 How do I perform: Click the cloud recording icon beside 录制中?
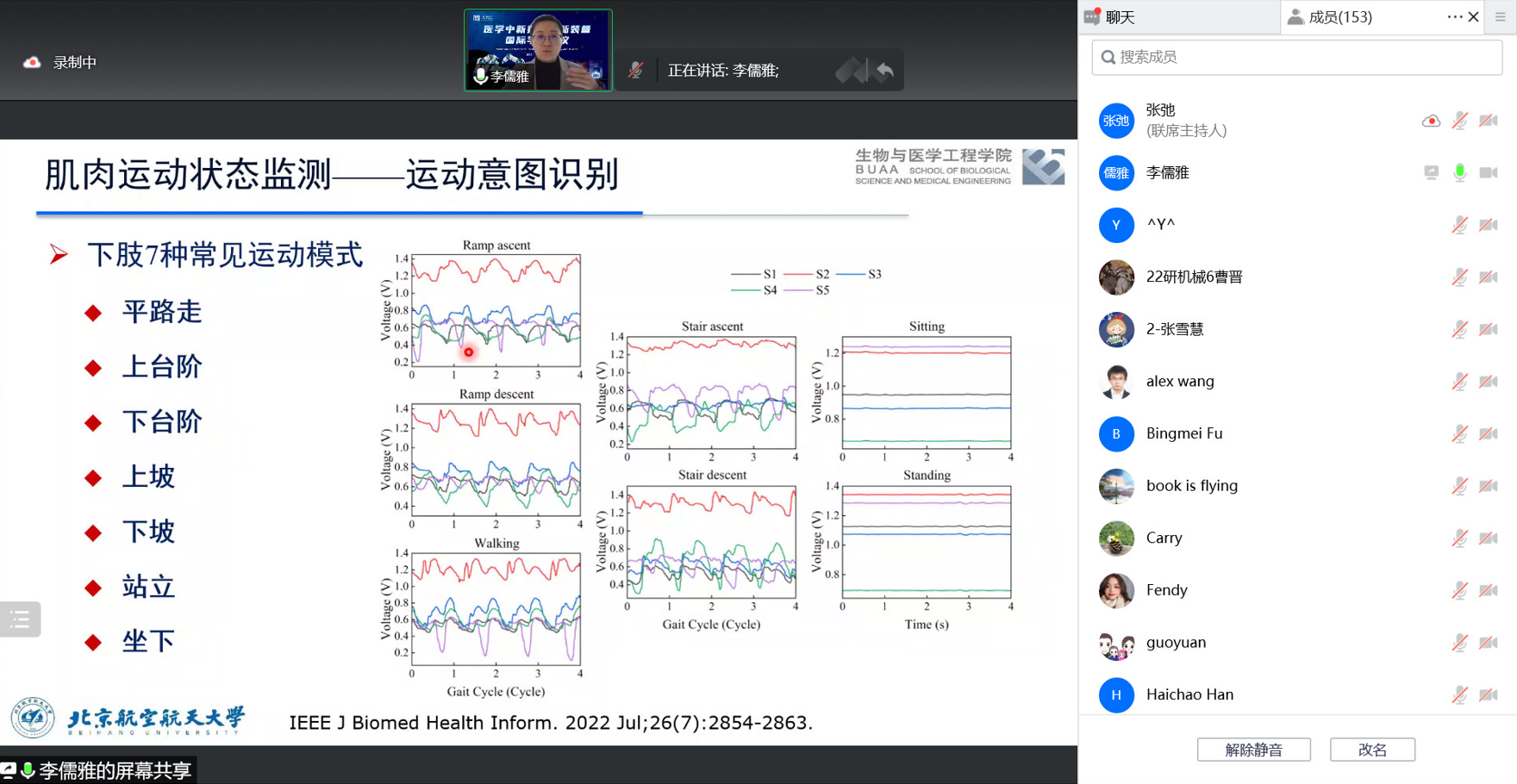click(x=32, y=63)
